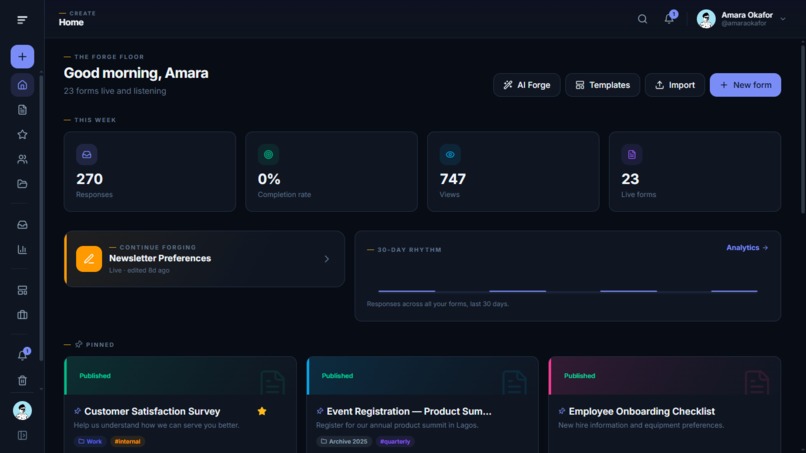Click the Archive 2025 folder tag
Screen dimensions: 806x453
coord(344,441)
